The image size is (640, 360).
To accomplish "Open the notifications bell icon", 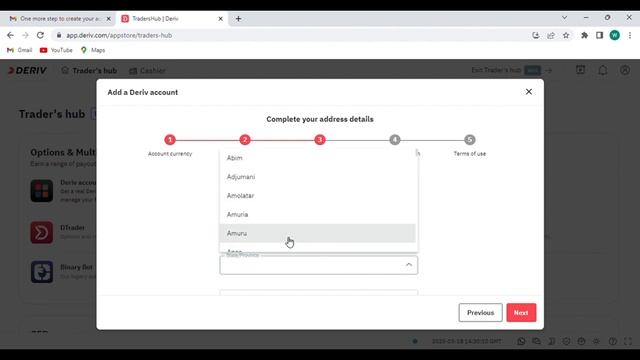I will [x=603, y=70].
